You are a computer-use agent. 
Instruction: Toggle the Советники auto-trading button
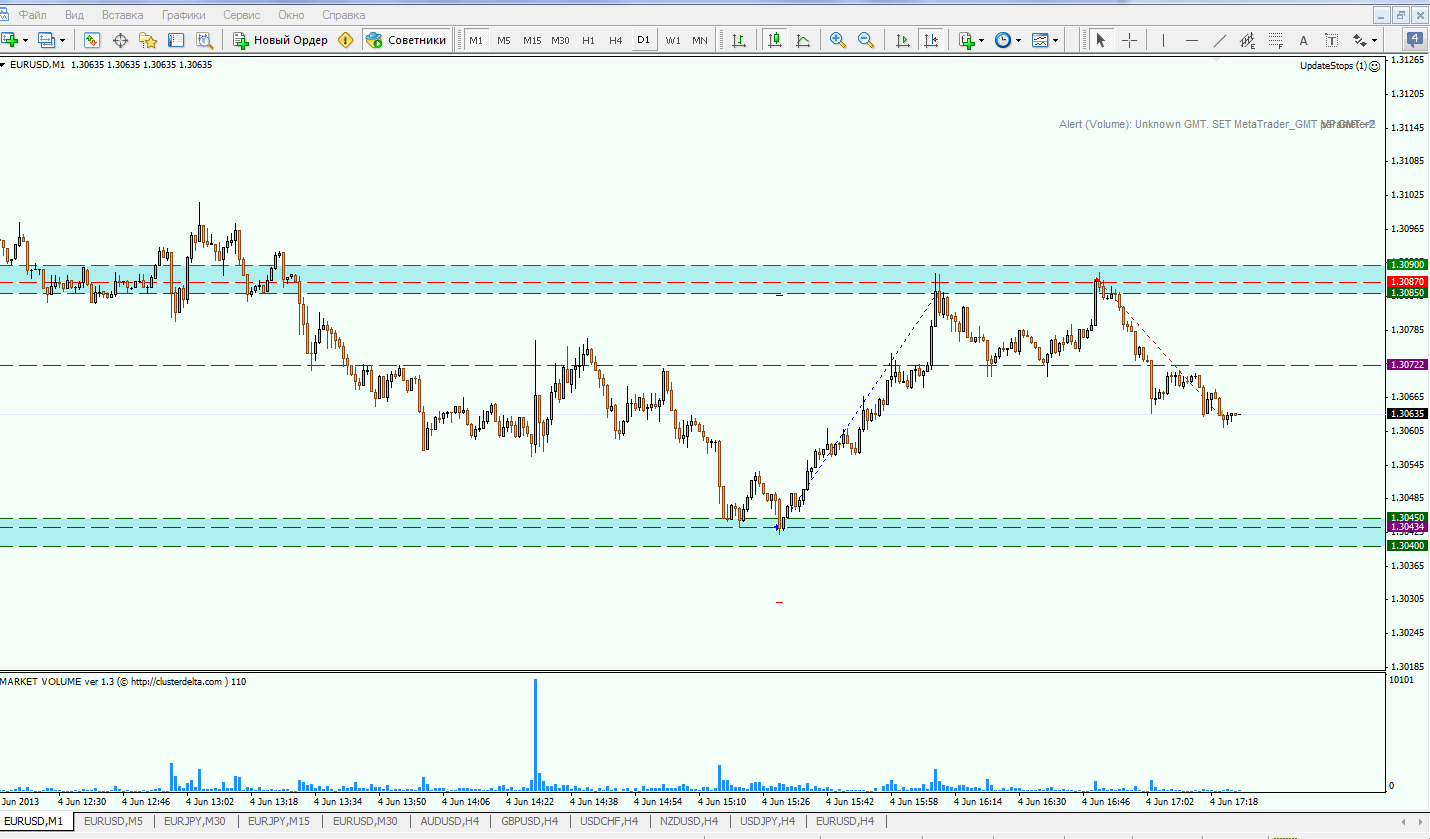pyautogui.click(x=406, y=40)
